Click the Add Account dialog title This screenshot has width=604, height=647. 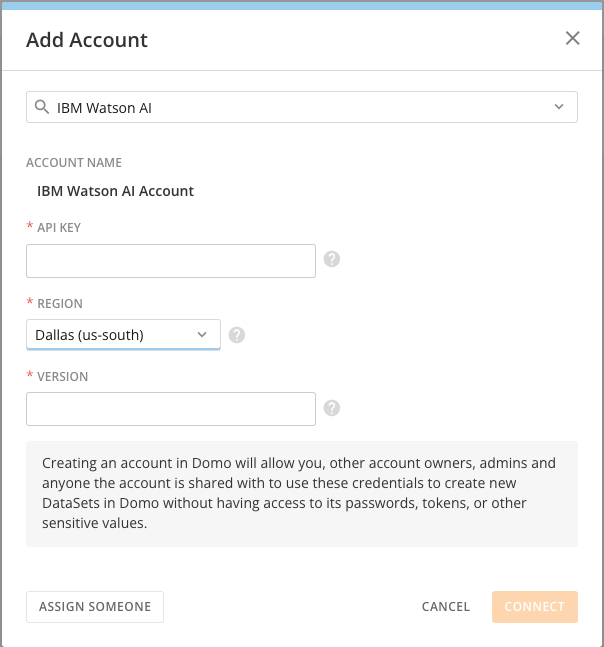coord(87,40)
